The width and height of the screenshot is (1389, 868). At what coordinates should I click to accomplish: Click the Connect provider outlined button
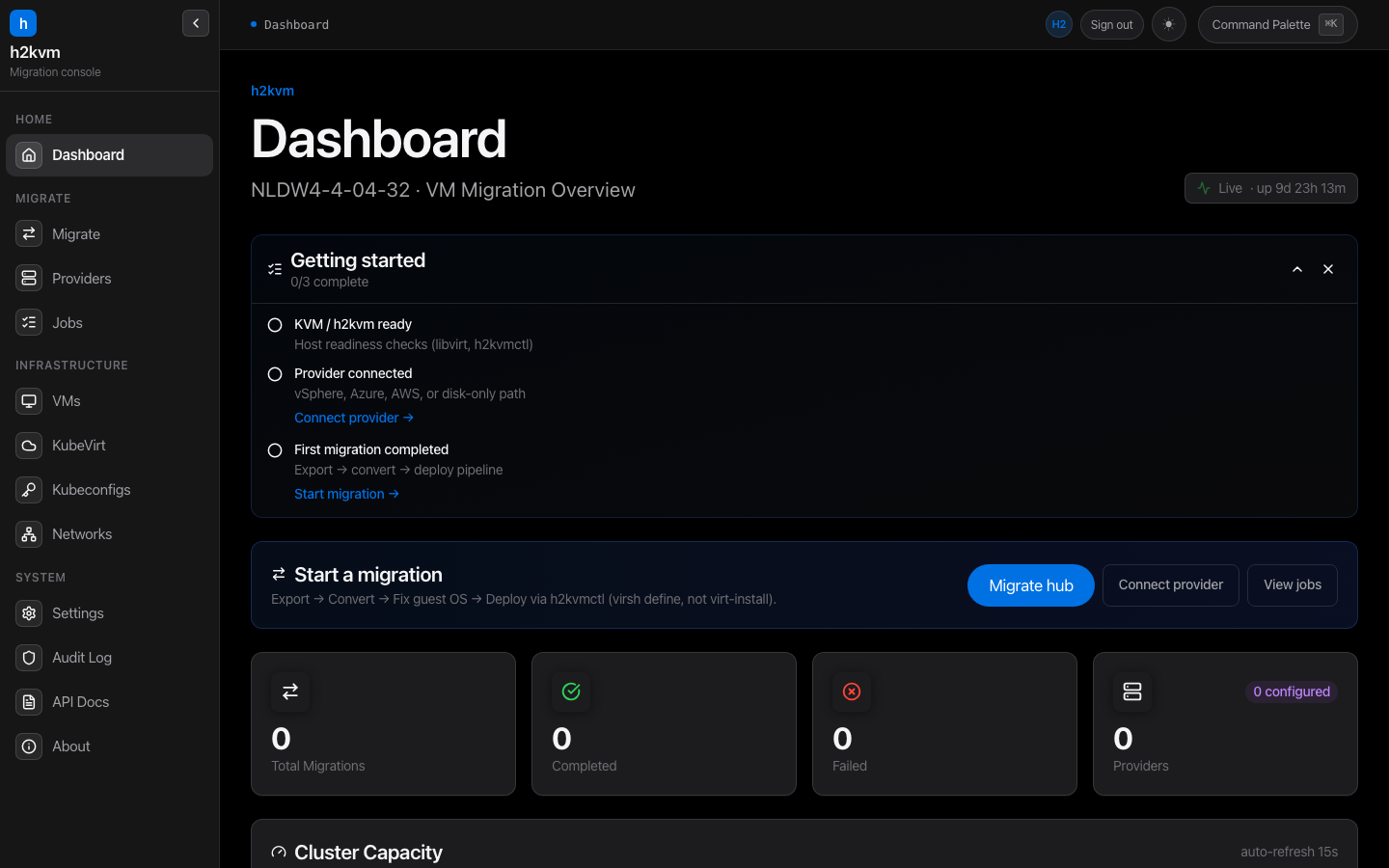click(1171, 585)
